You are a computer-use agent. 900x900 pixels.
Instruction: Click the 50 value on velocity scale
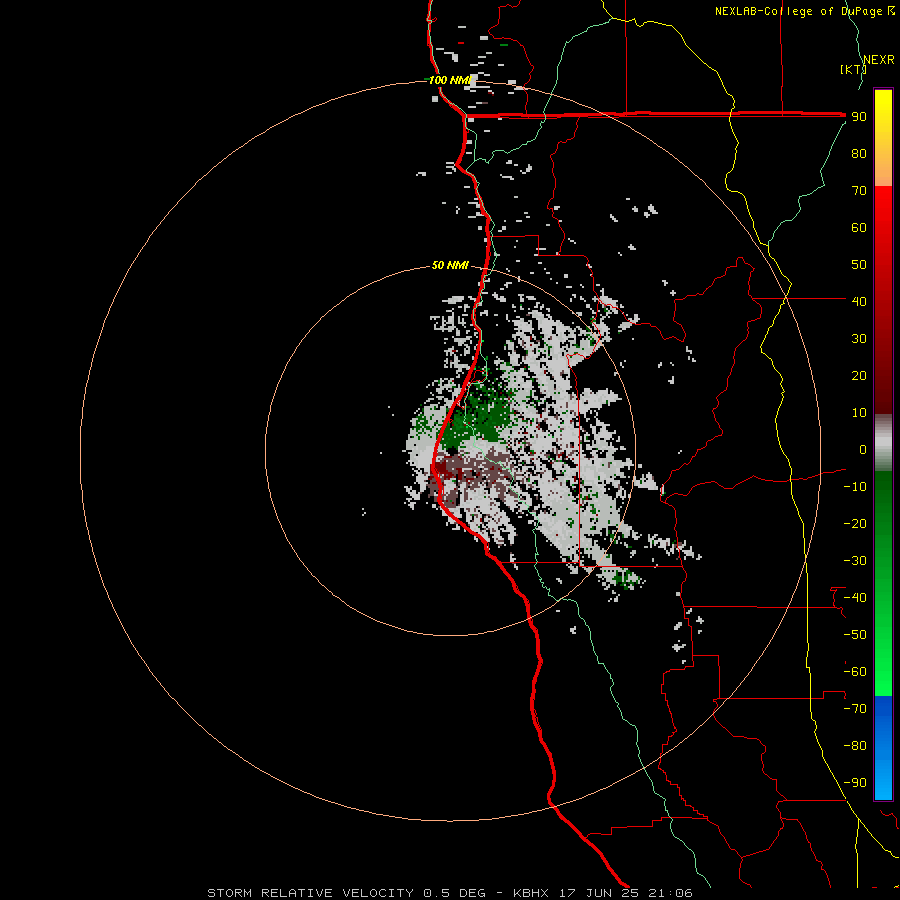pos(859,265)
